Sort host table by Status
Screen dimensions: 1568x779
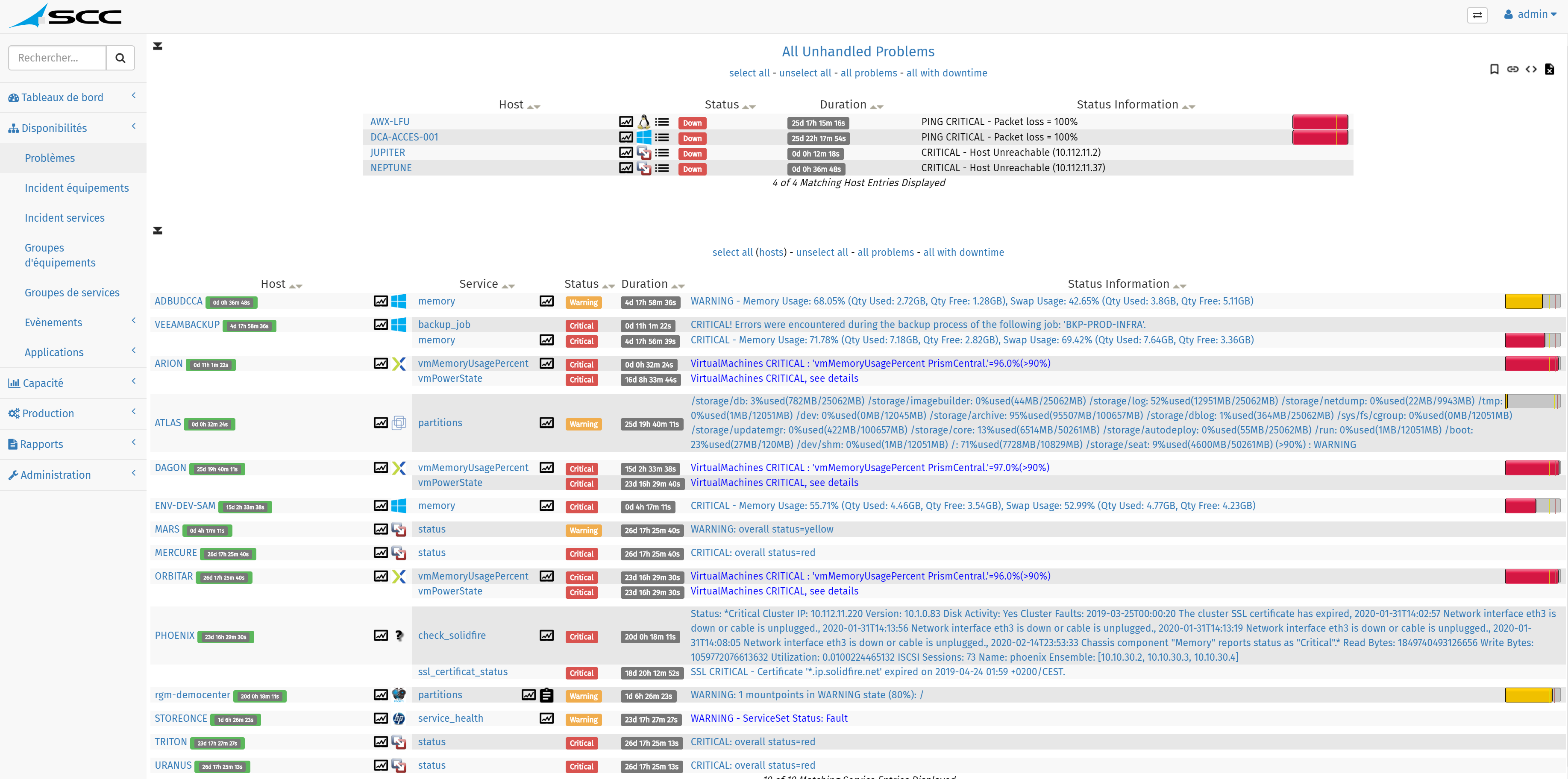(x=749, y=106)
